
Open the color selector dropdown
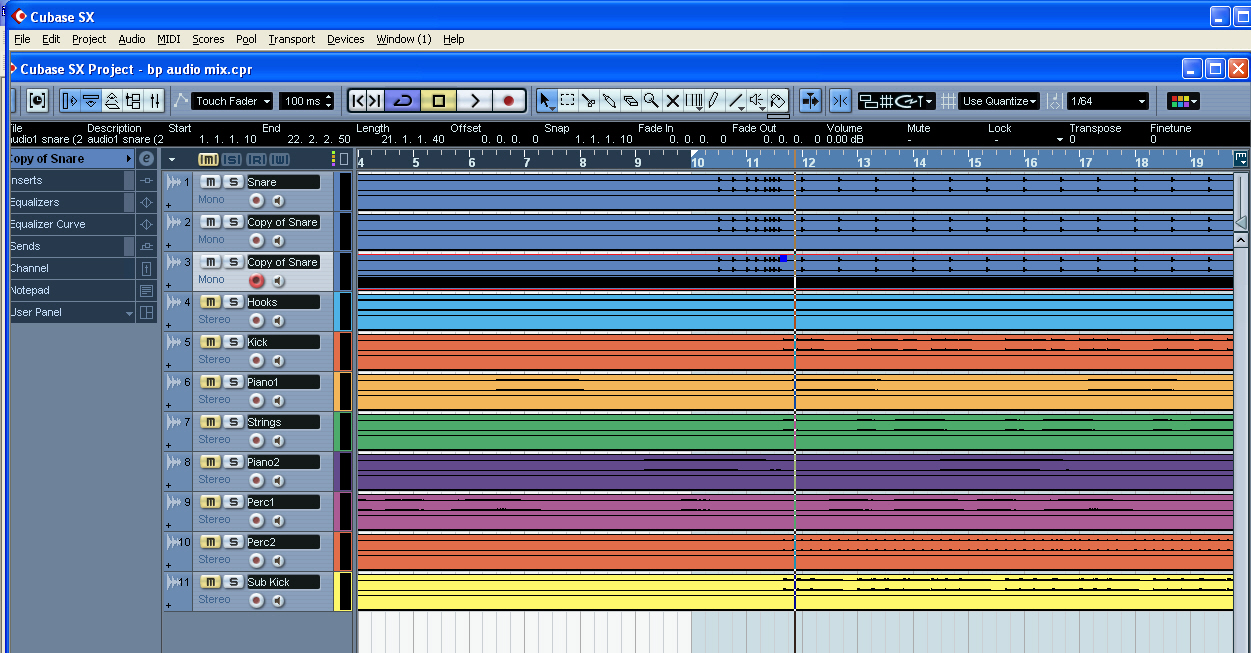tap(1183, 101)
